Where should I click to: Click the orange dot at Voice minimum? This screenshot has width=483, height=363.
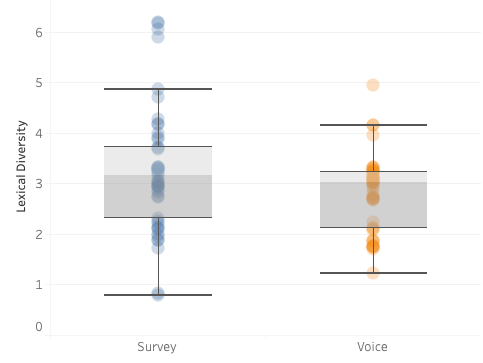[x=373, y=273]
